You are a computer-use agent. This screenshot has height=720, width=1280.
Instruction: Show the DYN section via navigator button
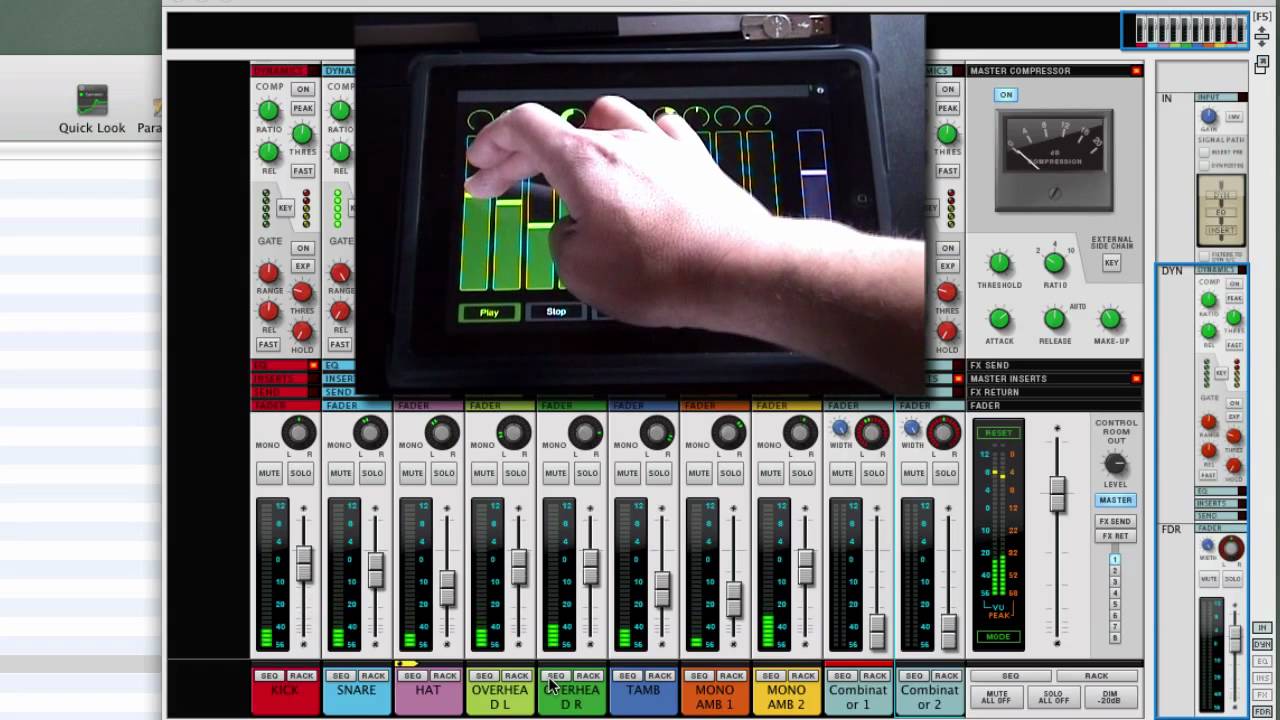(x=1262, y=645)
